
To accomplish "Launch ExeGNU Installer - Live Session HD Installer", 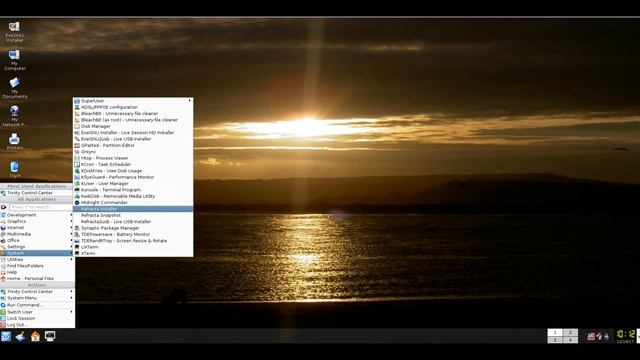I will (x=133, y=133).
